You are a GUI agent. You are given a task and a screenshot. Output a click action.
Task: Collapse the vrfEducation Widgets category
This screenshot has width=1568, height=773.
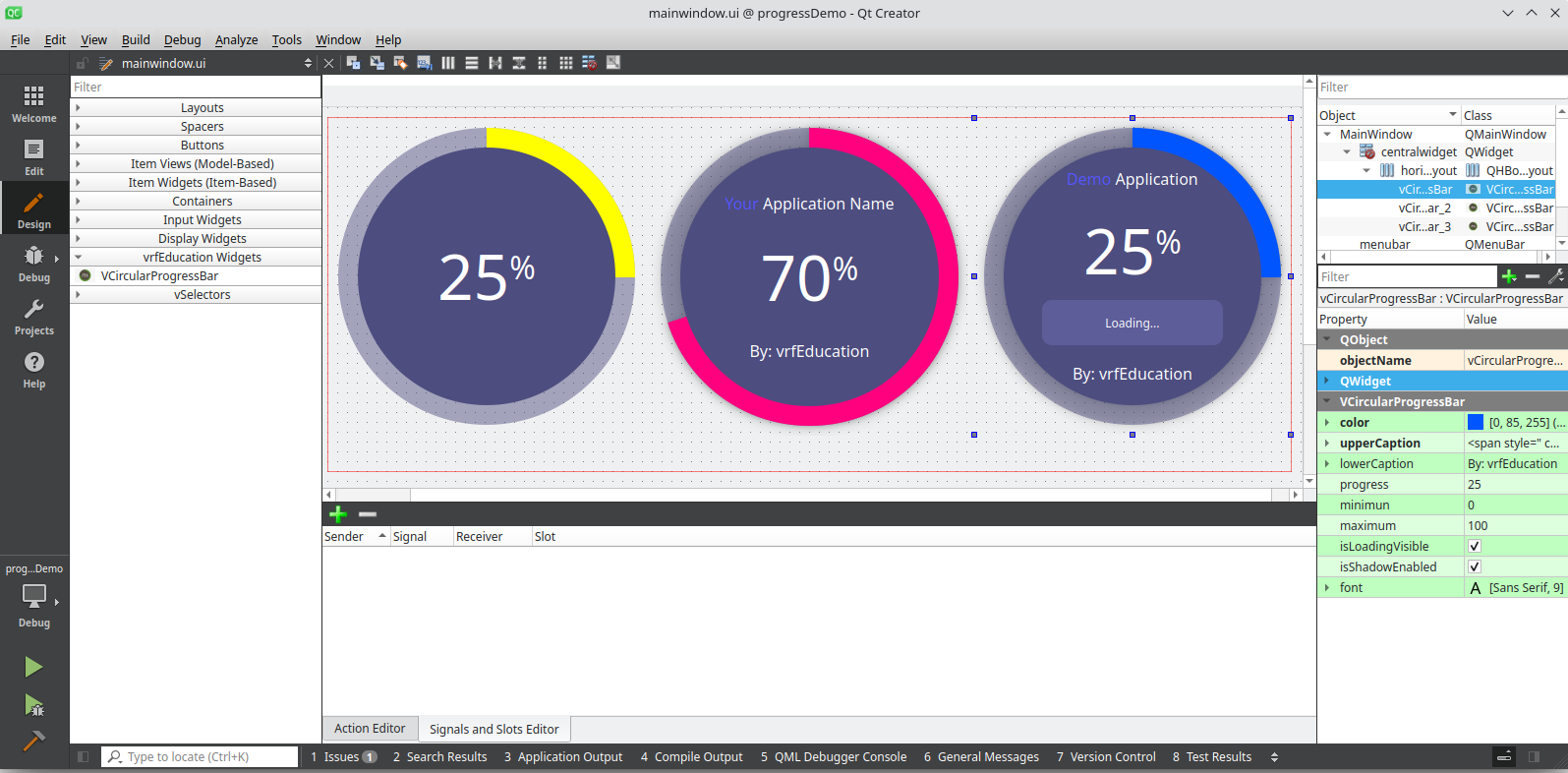(78, 258)
